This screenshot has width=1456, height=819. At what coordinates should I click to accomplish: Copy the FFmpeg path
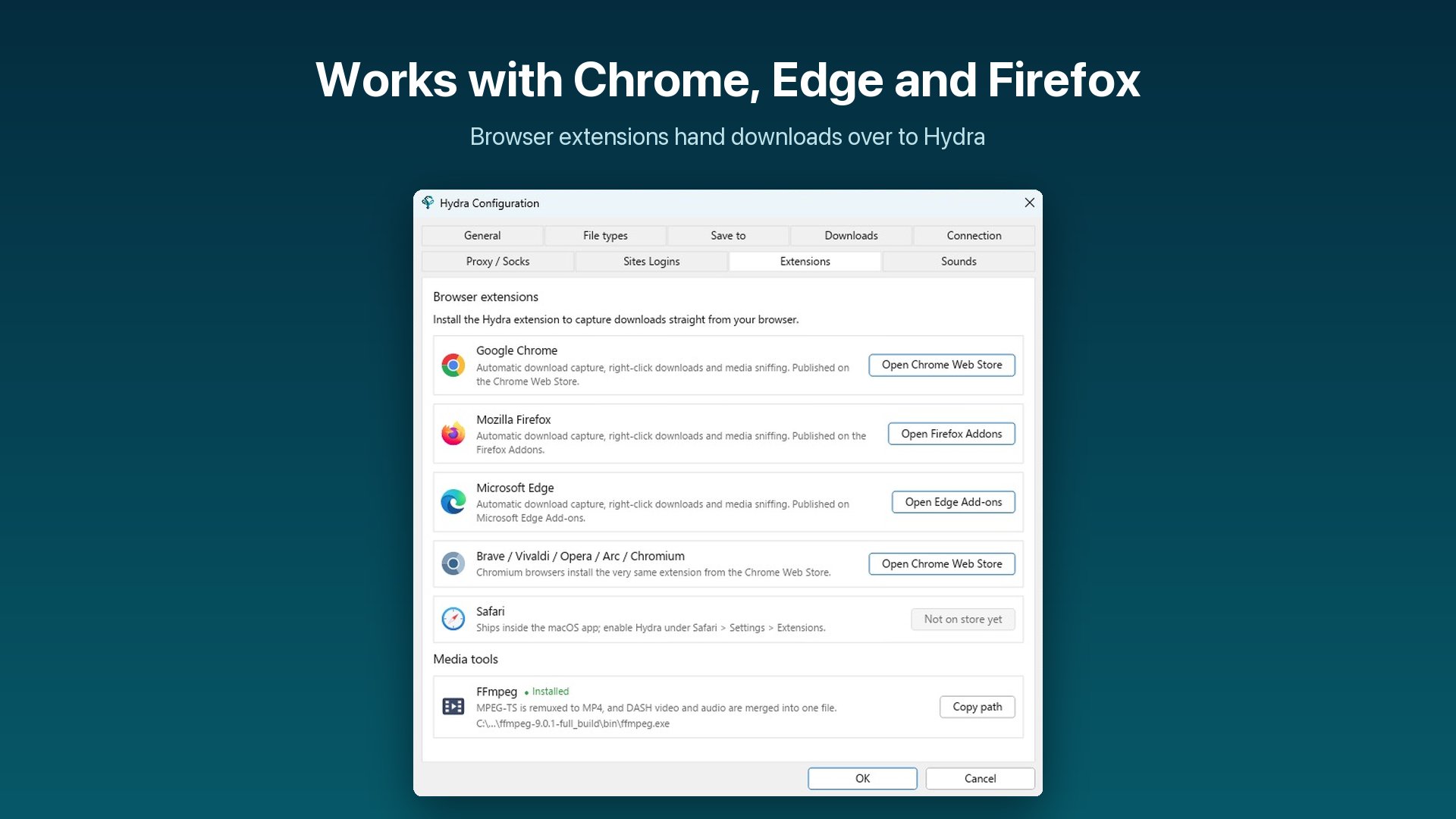click(977, 707)
